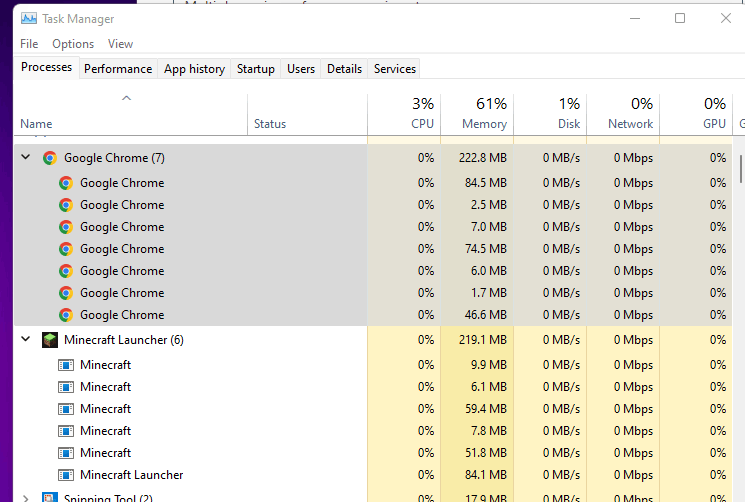Click the sort arrow above the Name column
The width and height of the screenshot is (745, 502).
tap(126, 98)
